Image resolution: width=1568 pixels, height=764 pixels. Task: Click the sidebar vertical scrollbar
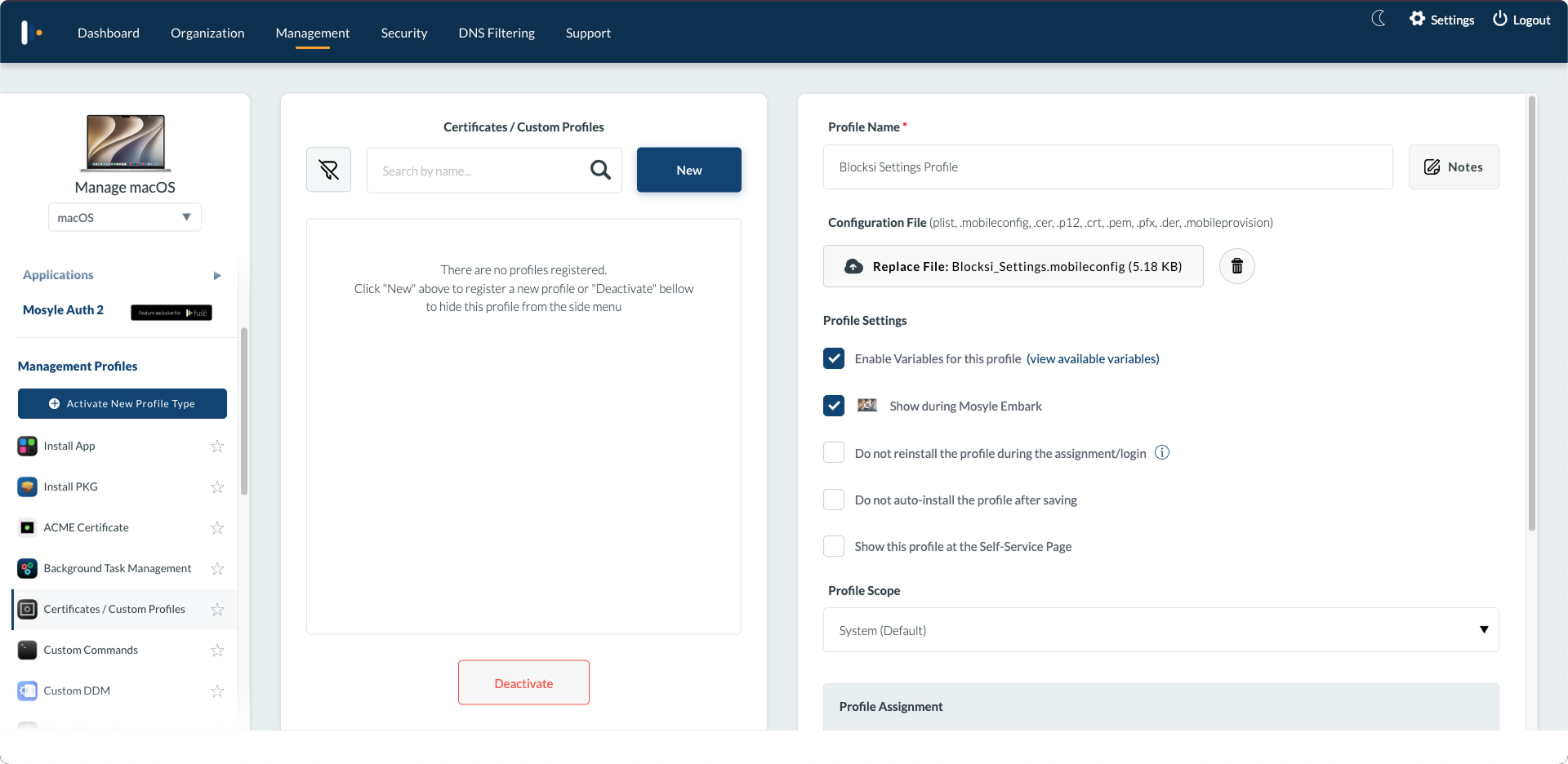point(243,411)
